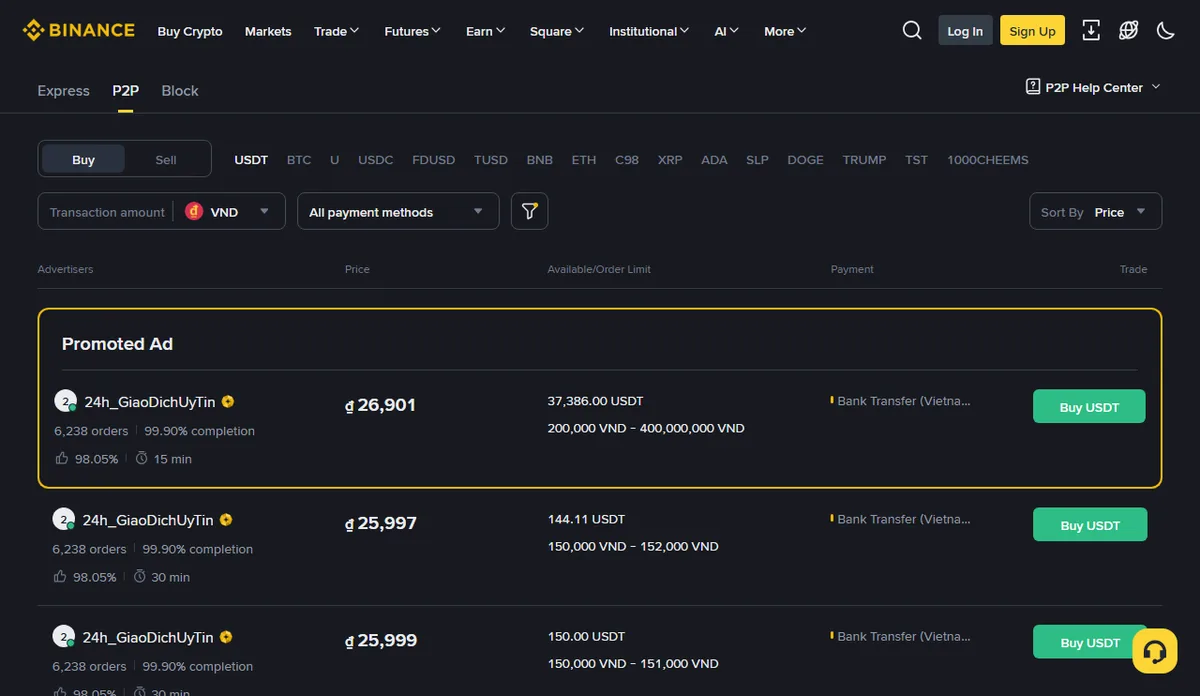1200x696 pixels.
Task: Click Buy USDT for ₫25,997 offer
Action: click(x=1090, y=525)
